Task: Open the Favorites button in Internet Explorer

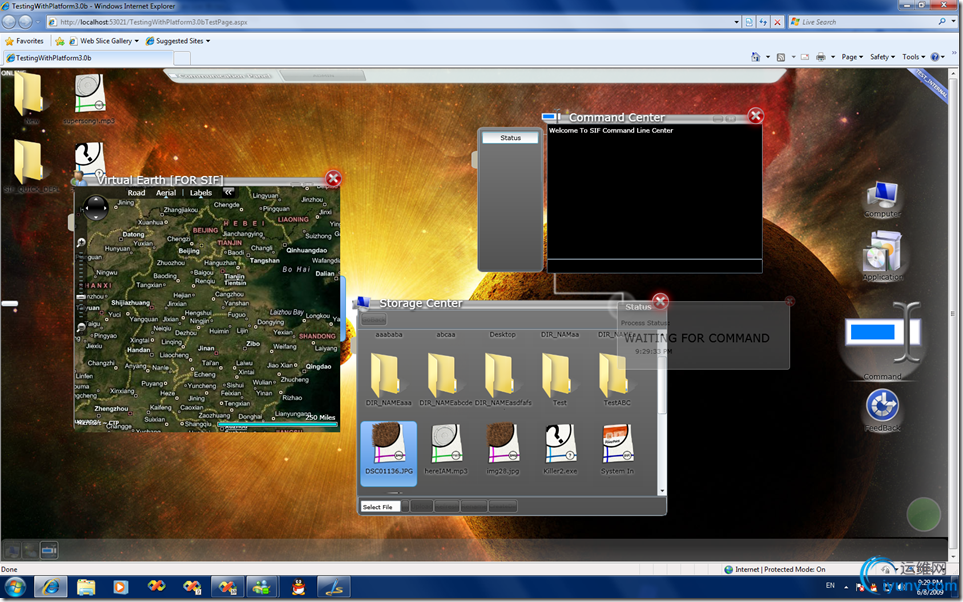Action: coord(24,41)
